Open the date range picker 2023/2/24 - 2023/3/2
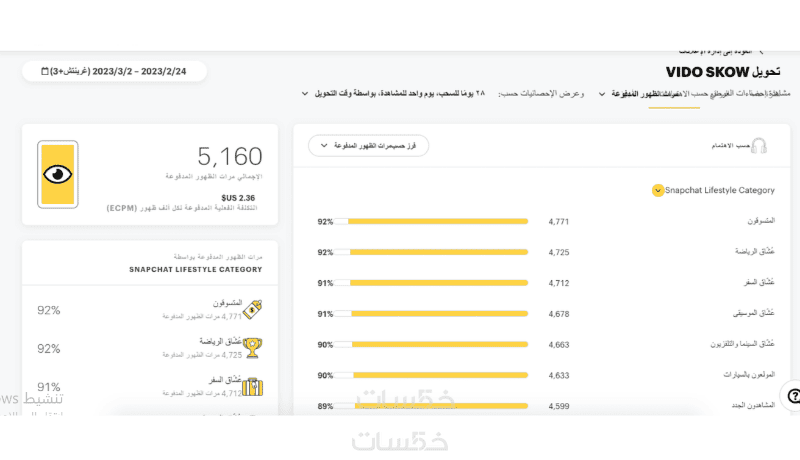The width and height of the screenshot is (800, 460). tap(115, 72)
